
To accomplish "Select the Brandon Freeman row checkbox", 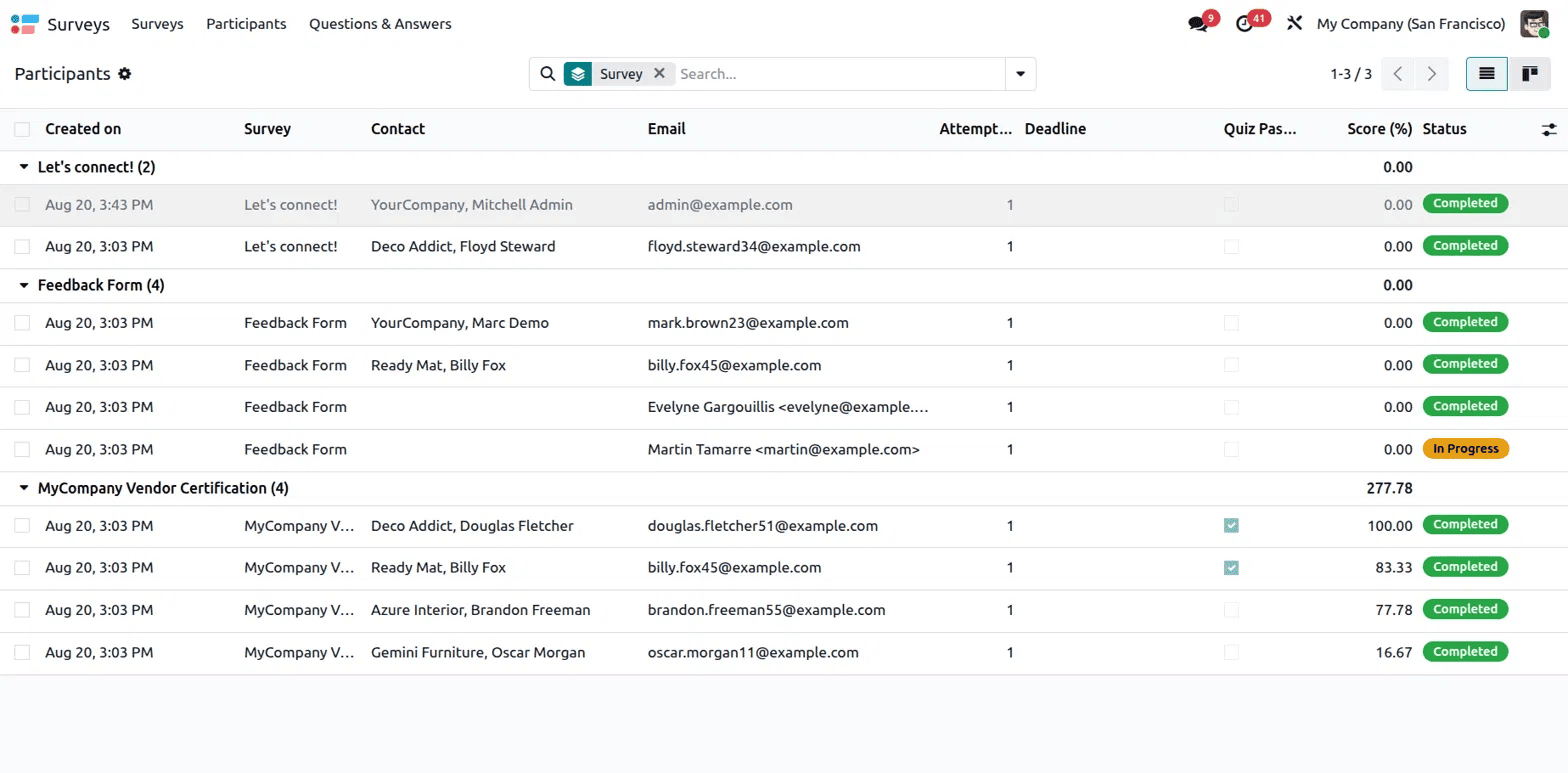I will tap(22, 610).
